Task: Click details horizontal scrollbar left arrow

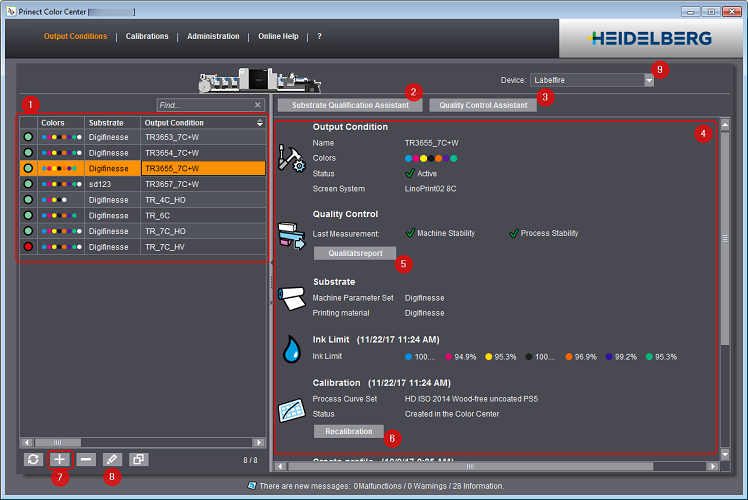Action: point(280,466)
